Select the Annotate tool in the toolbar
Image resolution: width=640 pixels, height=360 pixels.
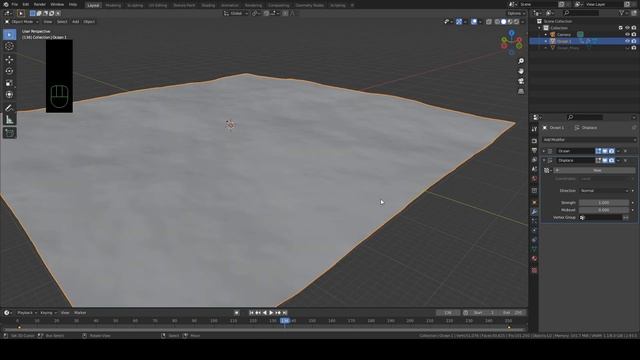(9, 108)
